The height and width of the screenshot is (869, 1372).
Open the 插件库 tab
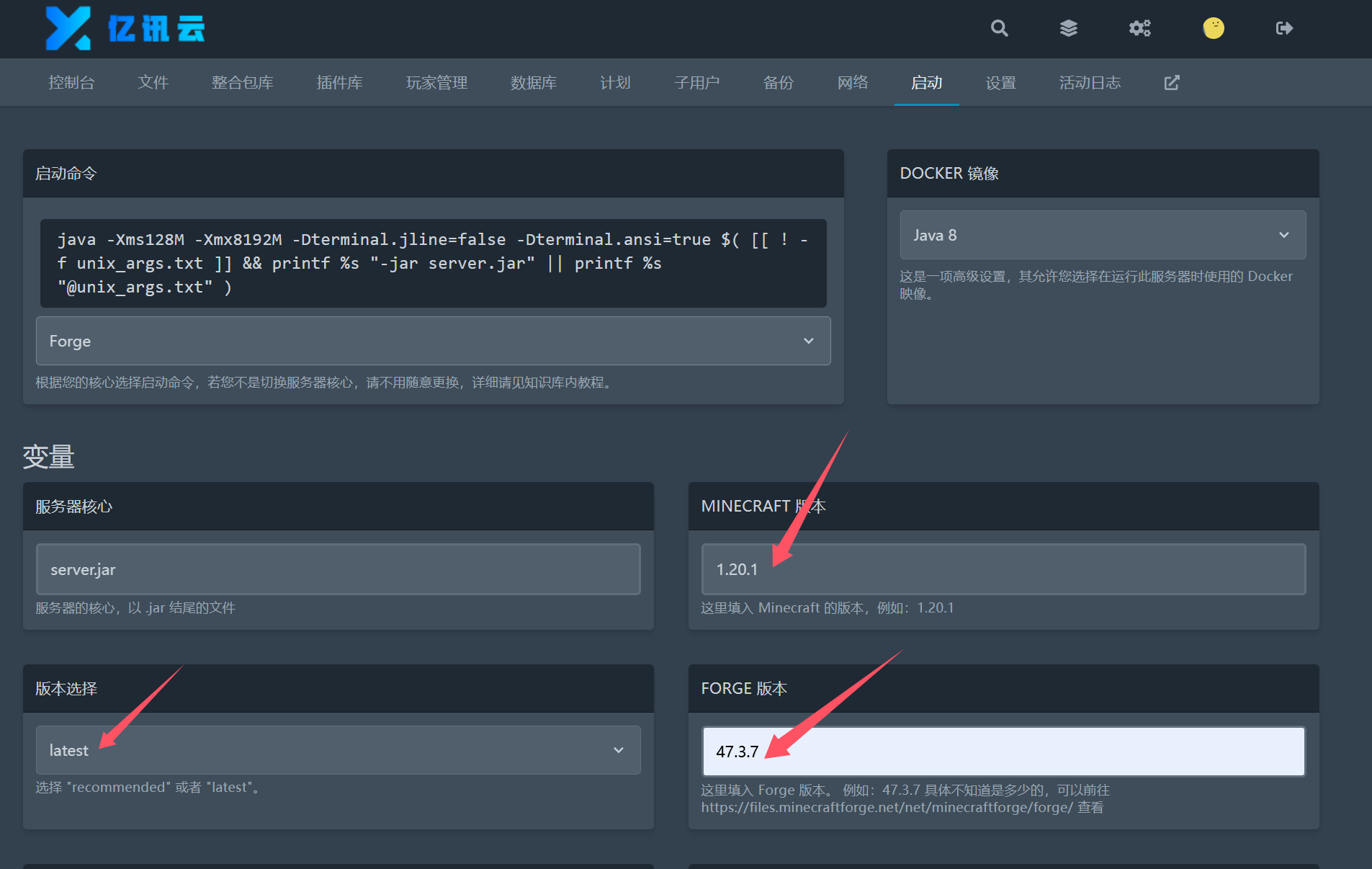(x=340, y=83)
